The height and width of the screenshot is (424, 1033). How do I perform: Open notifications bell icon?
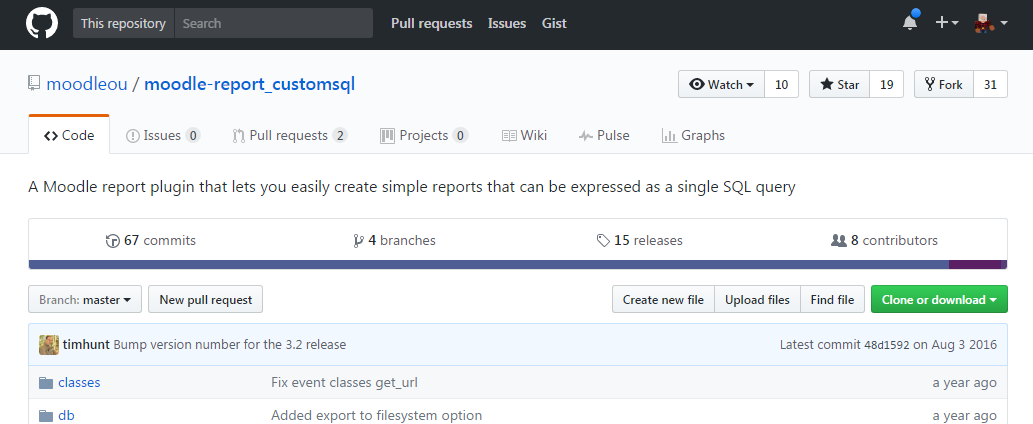tap(910, 22)
